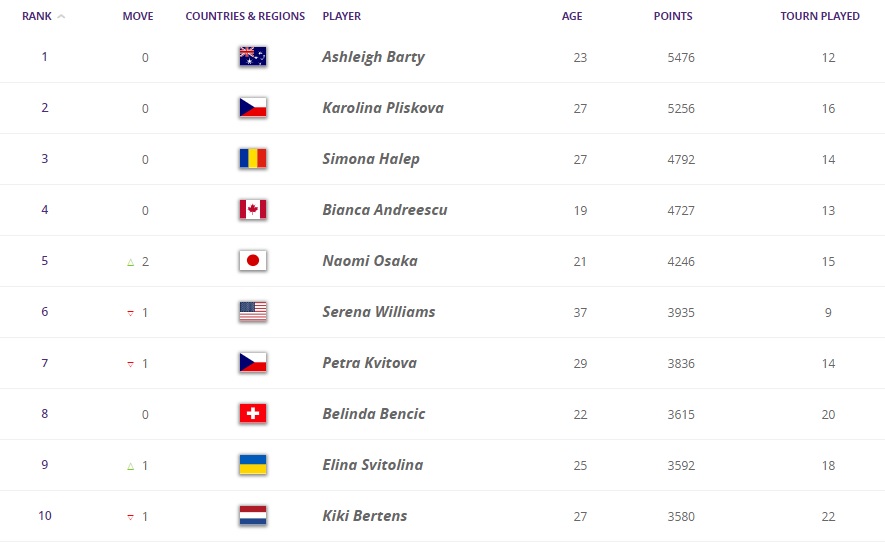
Task: Open Ashleigh Barty's player profile
Action: pos(373,57)
